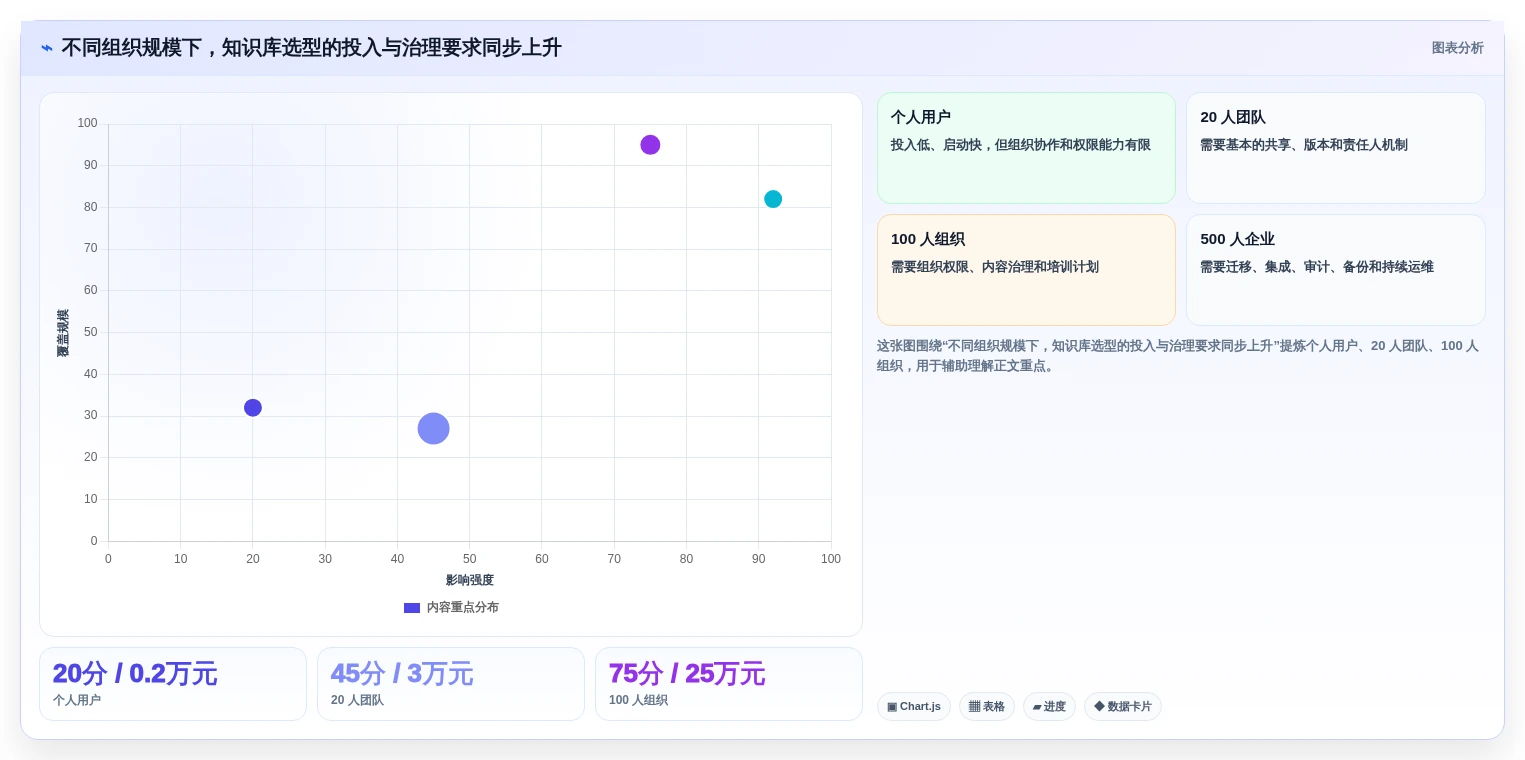The image size is (1525, 760).
Task: Toggle the 内容重点分布 legend swatch
Action: (412, 608)
